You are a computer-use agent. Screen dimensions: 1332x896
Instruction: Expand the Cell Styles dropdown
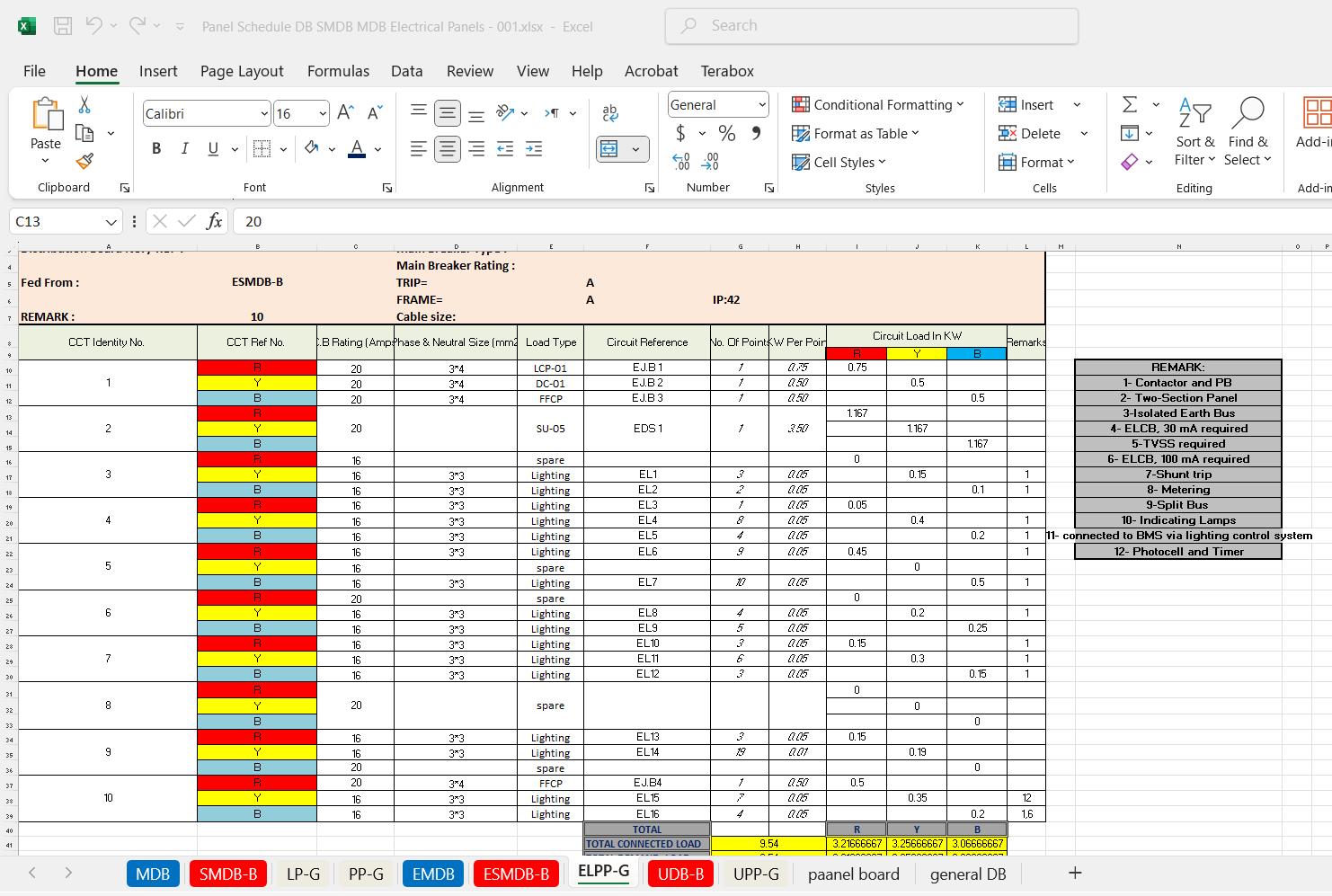pyautogui.click(x=839, y=163)
